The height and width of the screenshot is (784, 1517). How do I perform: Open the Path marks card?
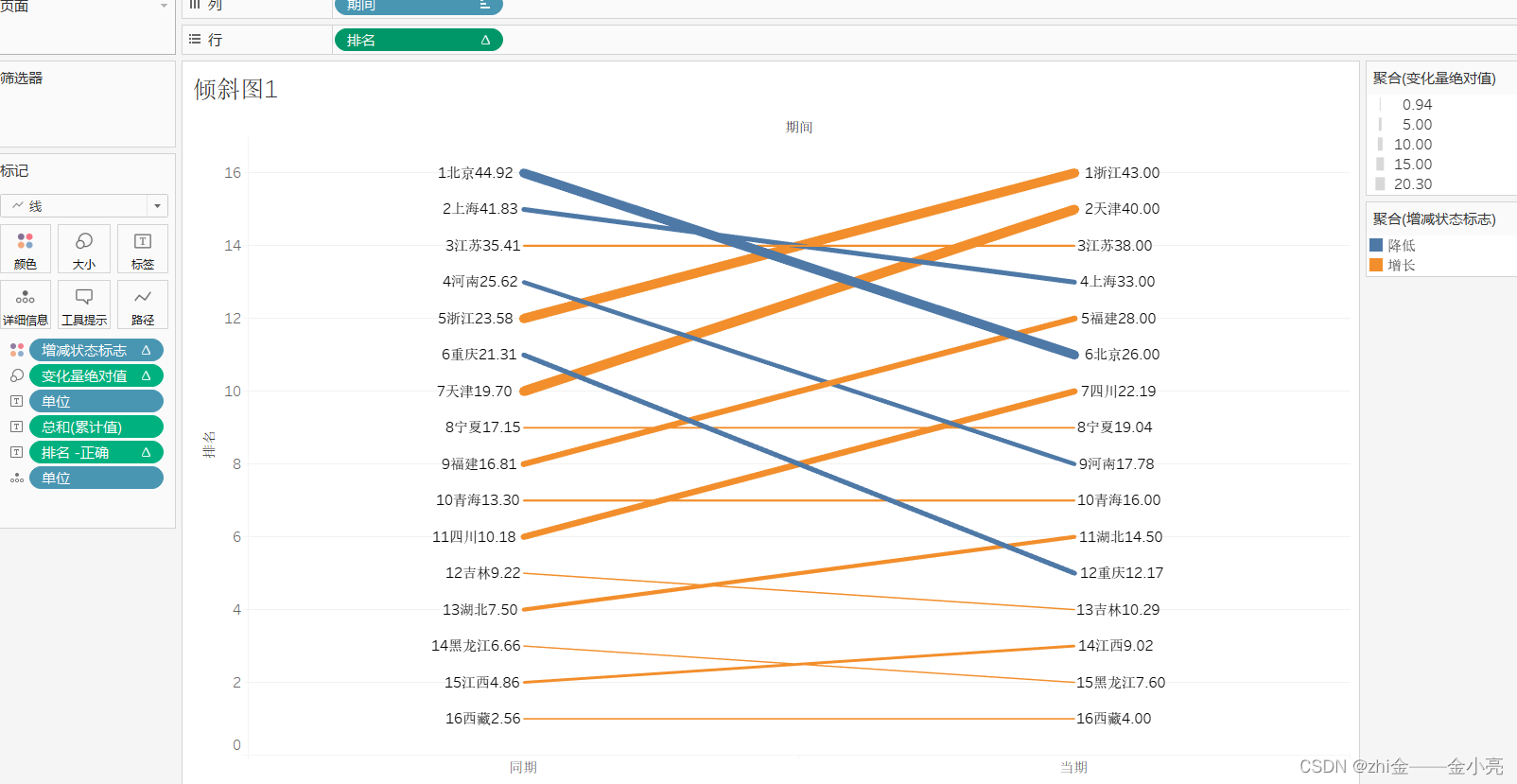tap(143, 305)
